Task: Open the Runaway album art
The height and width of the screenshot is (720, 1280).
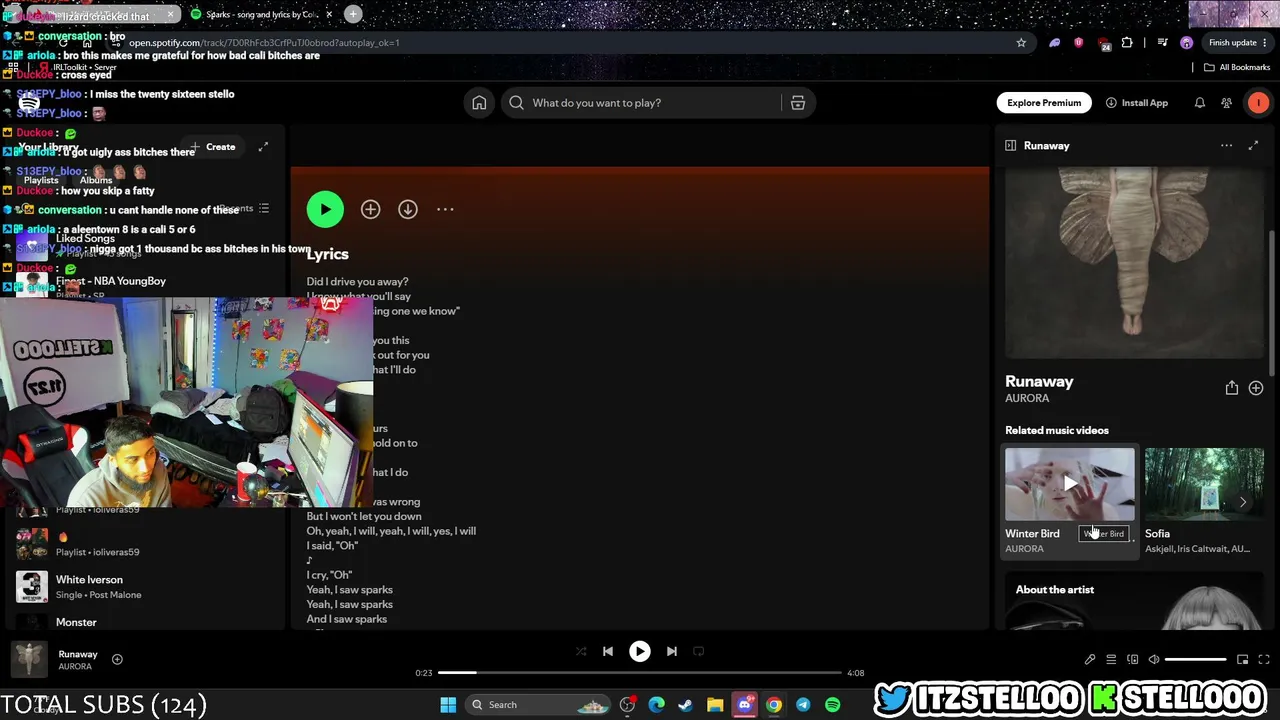Action: [x=1134, y=263]
